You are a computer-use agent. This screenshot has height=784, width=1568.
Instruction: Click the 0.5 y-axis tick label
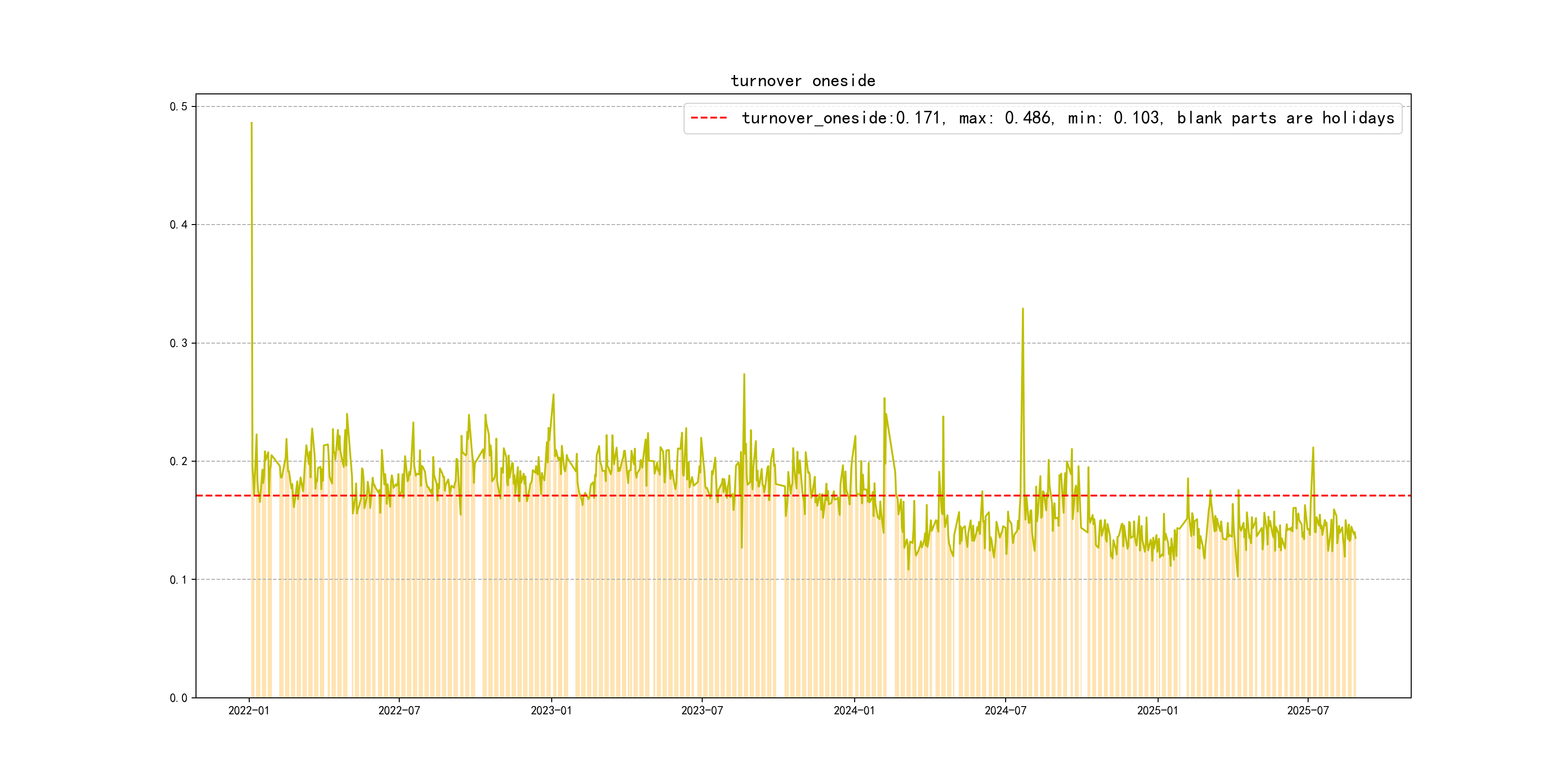pyautogui.click(x=179, y=106)
